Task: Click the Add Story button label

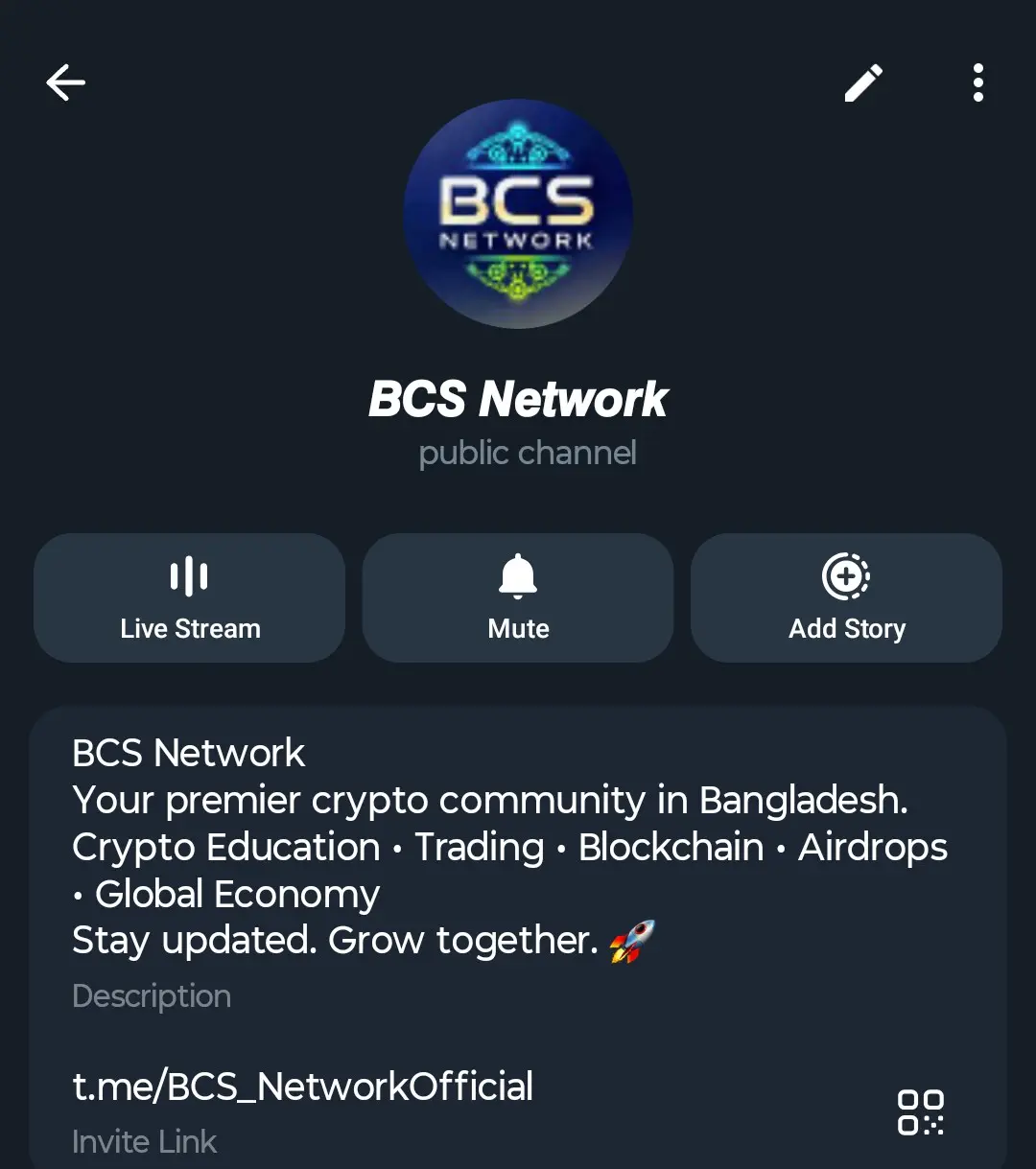Action: coord(847,629)
